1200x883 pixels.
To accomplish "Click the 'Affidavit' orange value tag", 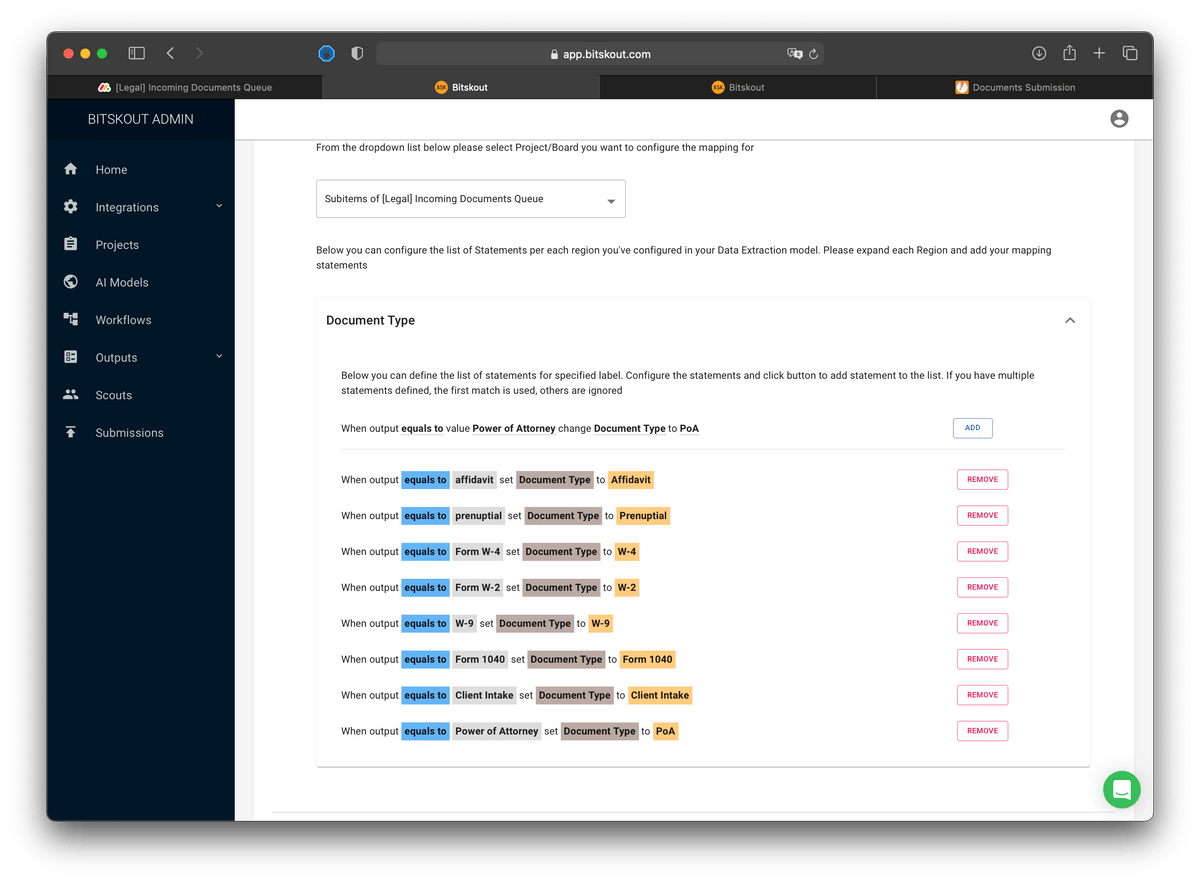I will tap(631, 480).
